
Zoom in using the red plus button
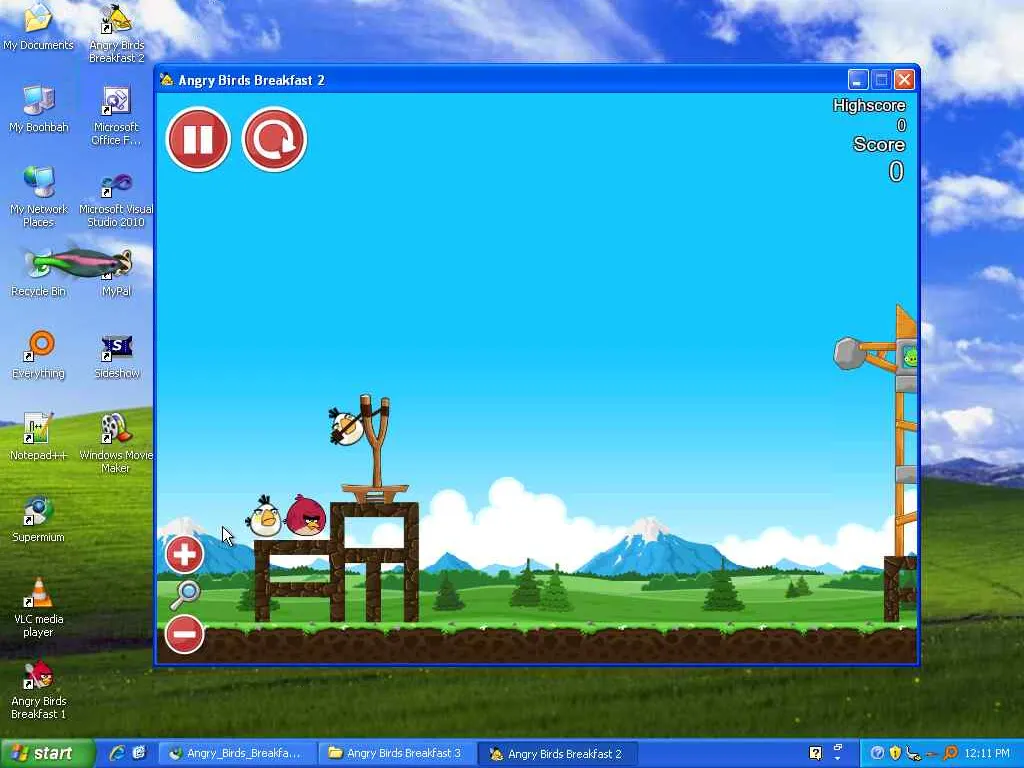click(184, 554)
